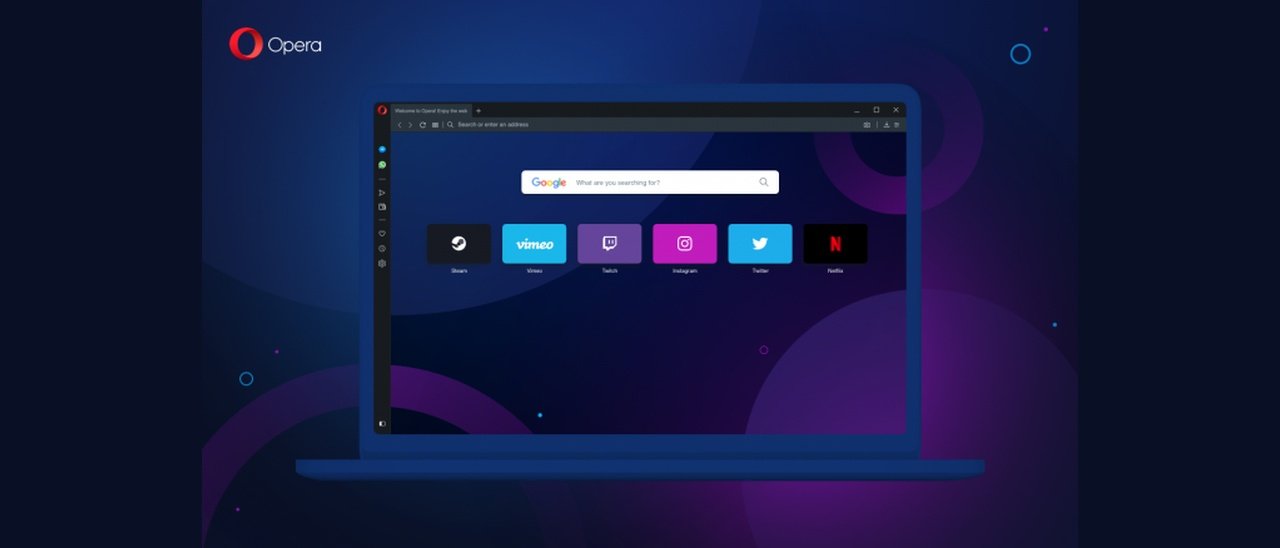1280x548 pixels.
Task: Open the Steam speed dial tile
Action: [459, 243]
